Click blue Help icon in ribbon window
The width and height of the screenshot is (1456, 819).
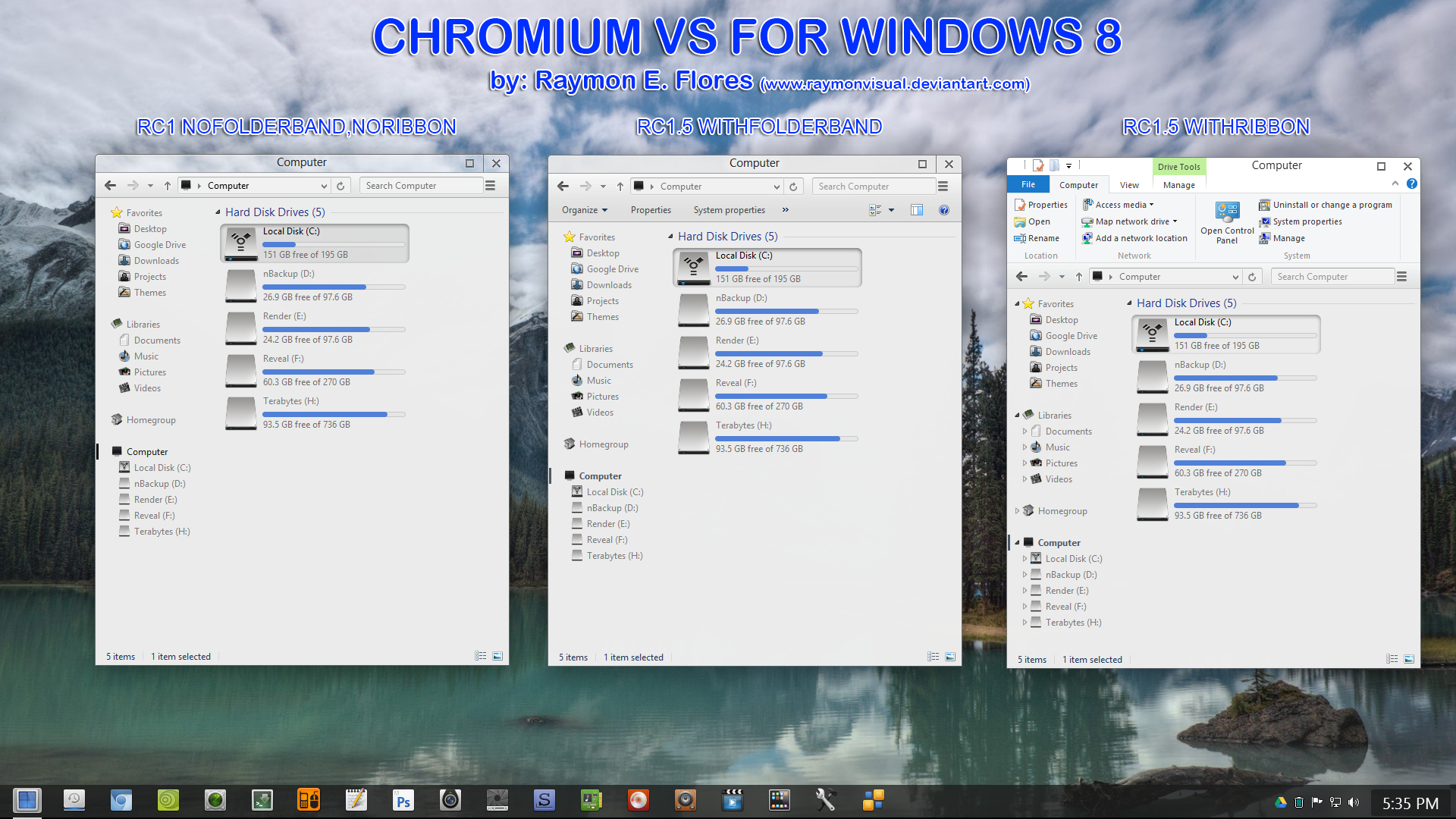click(x=1411, y=184)
